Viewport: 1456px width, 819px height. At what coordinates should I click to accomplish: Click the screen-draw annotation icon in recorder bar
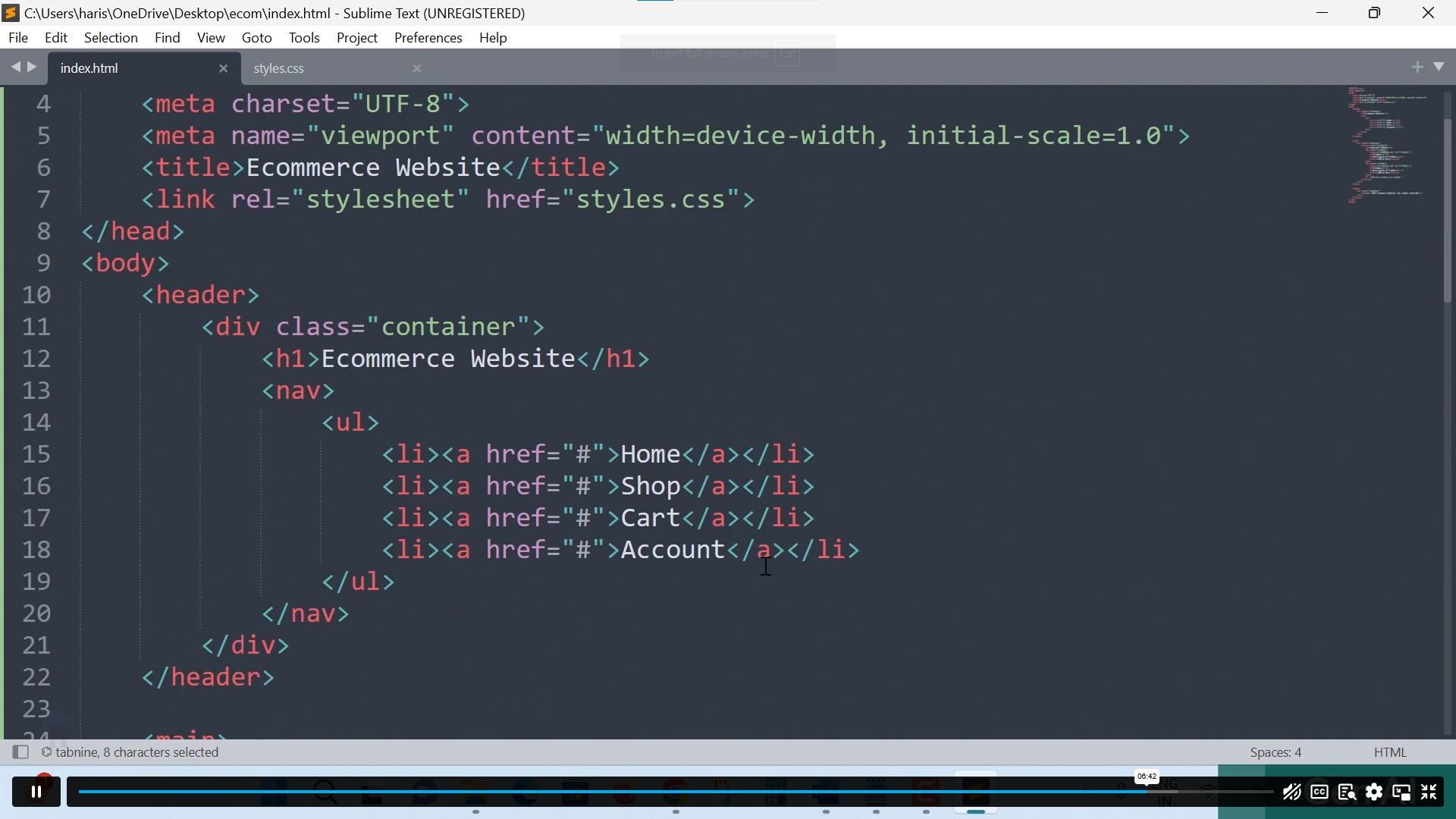(x=1348, y=792)
